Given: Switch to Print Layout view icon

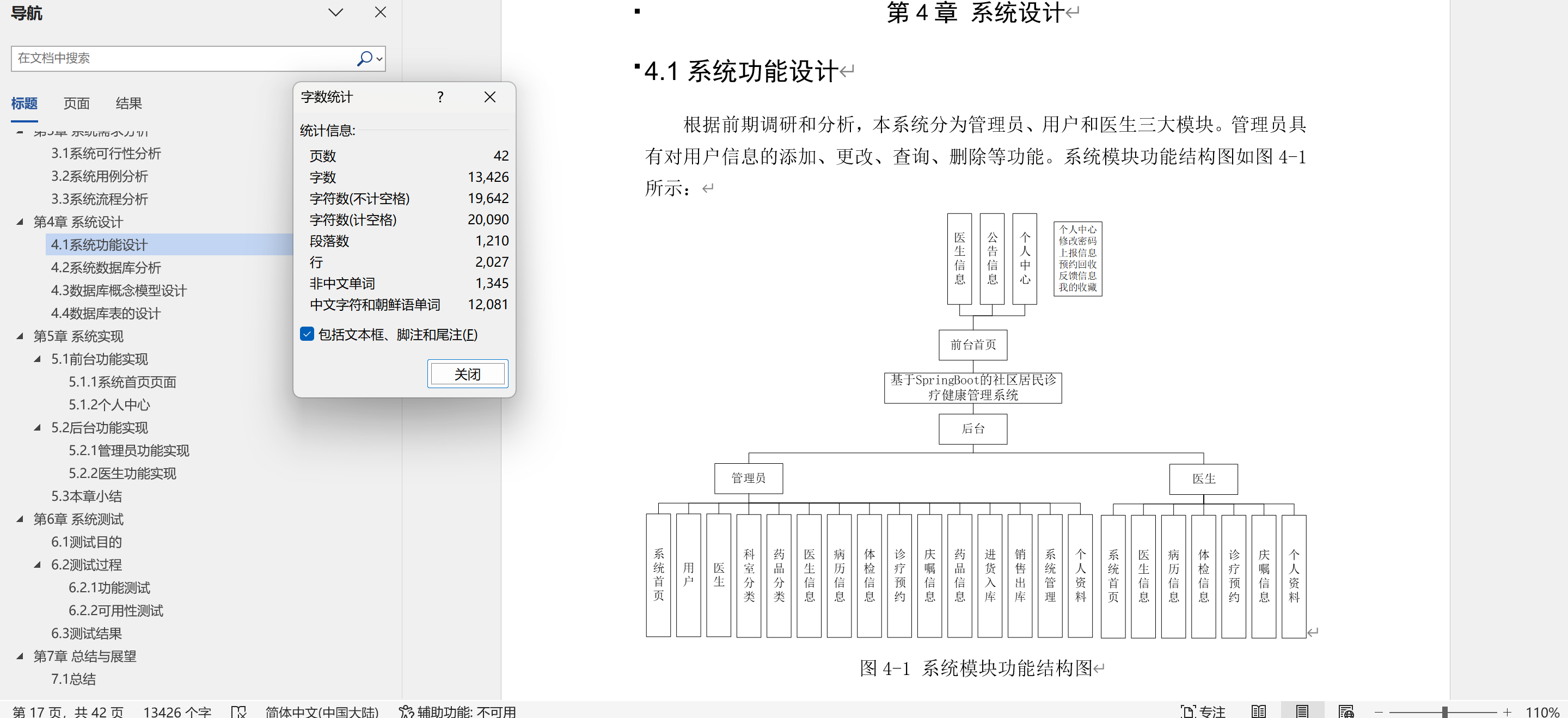Looking at the screenshot, I should click(x=1302, y=711).
